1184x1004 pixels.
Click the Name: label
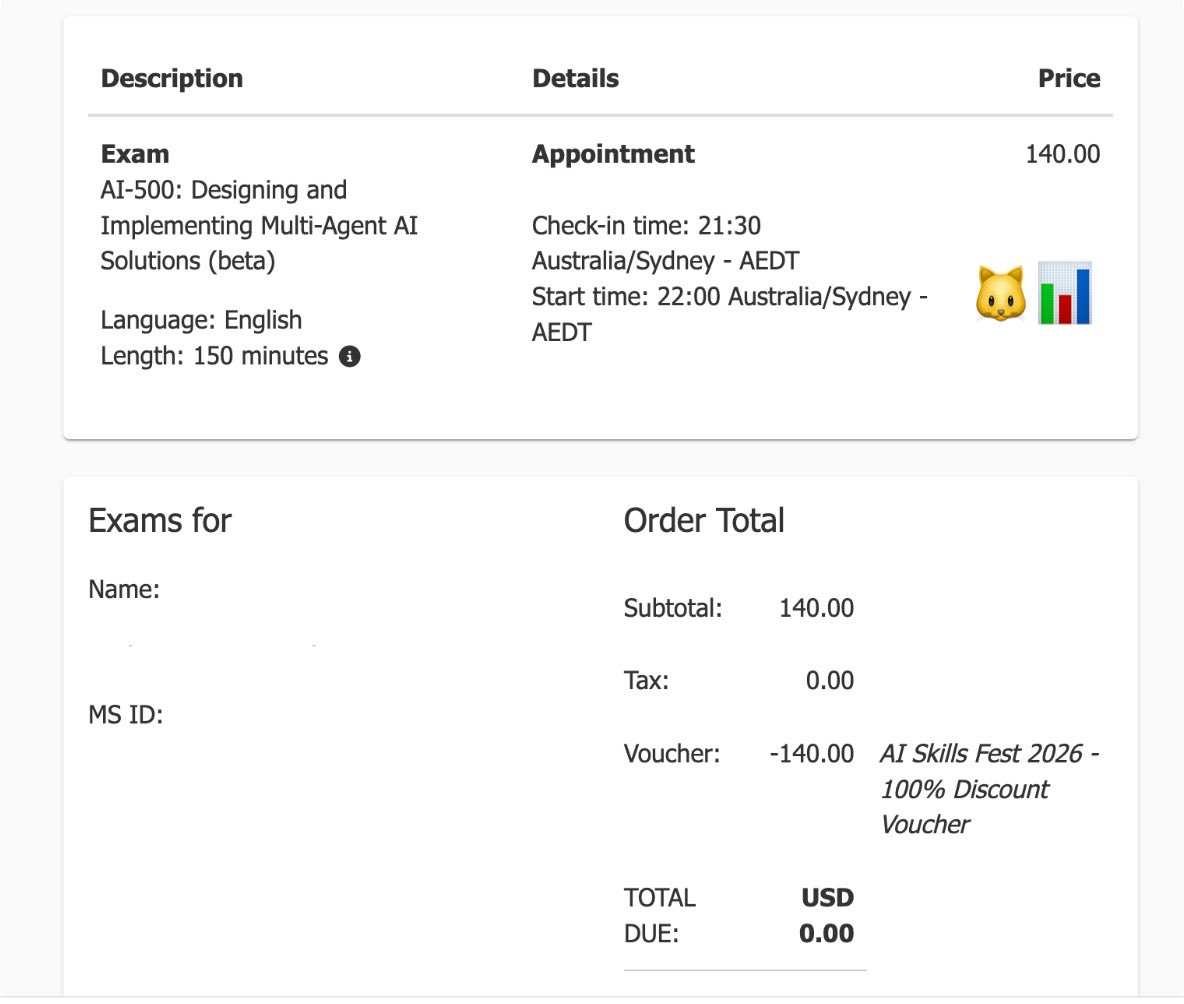[124, 590]
